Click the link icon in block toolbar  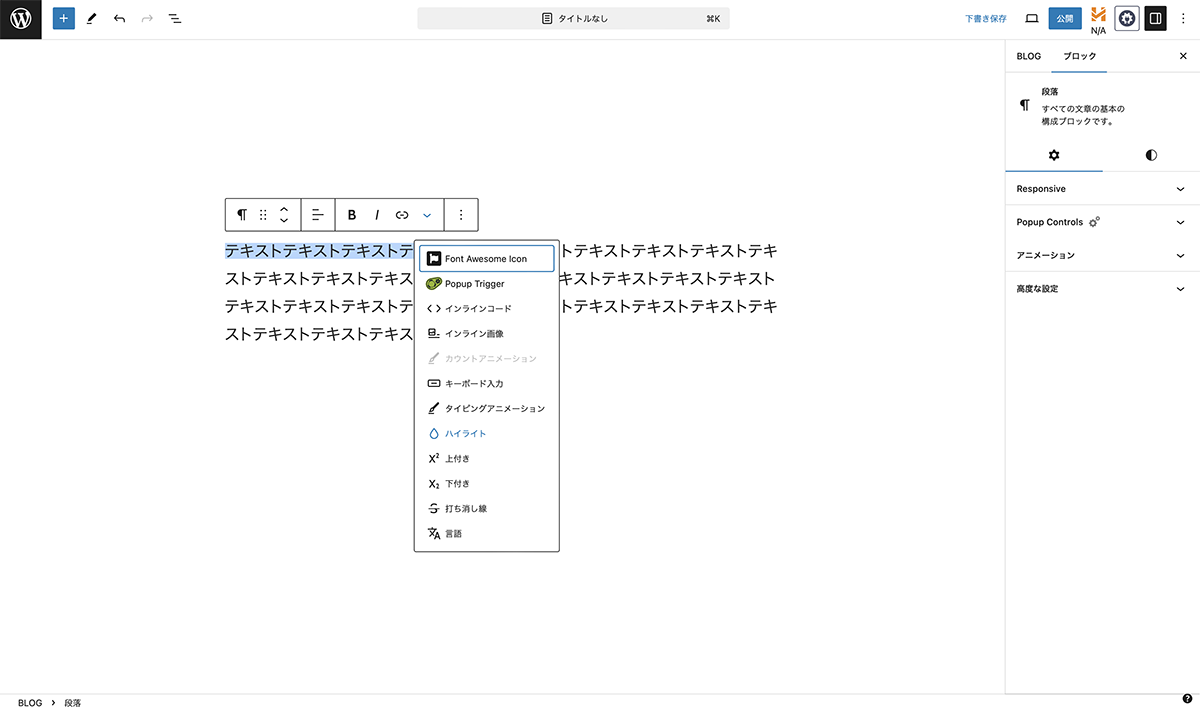[402, 215]
